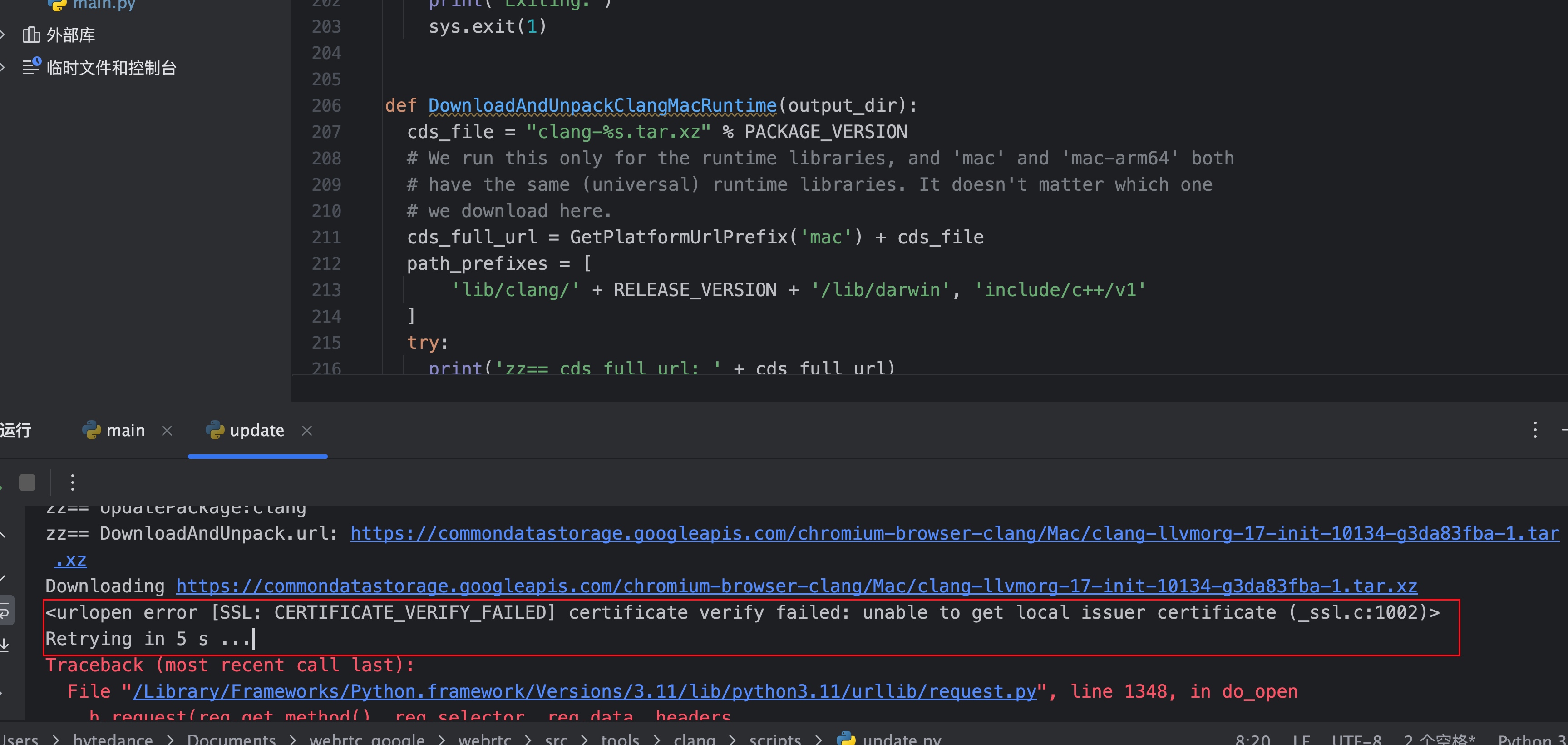This screenshot has width=1568, height=745.
Task: Open run toolbar more actions menu
Action: (x=73, y=482)
